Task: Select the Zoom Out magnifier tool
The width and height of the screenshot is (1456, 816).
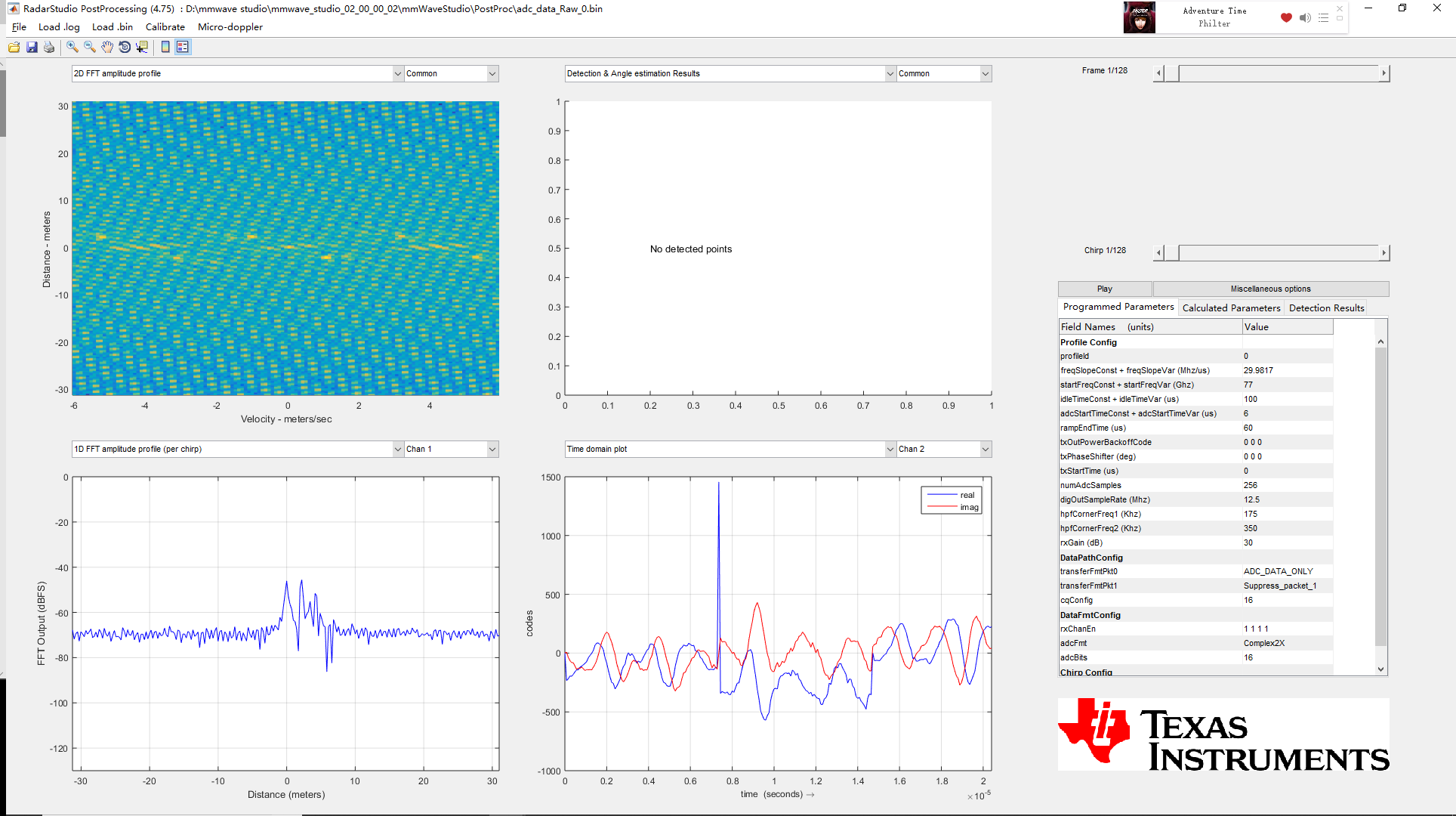Action: pos(90,47)
